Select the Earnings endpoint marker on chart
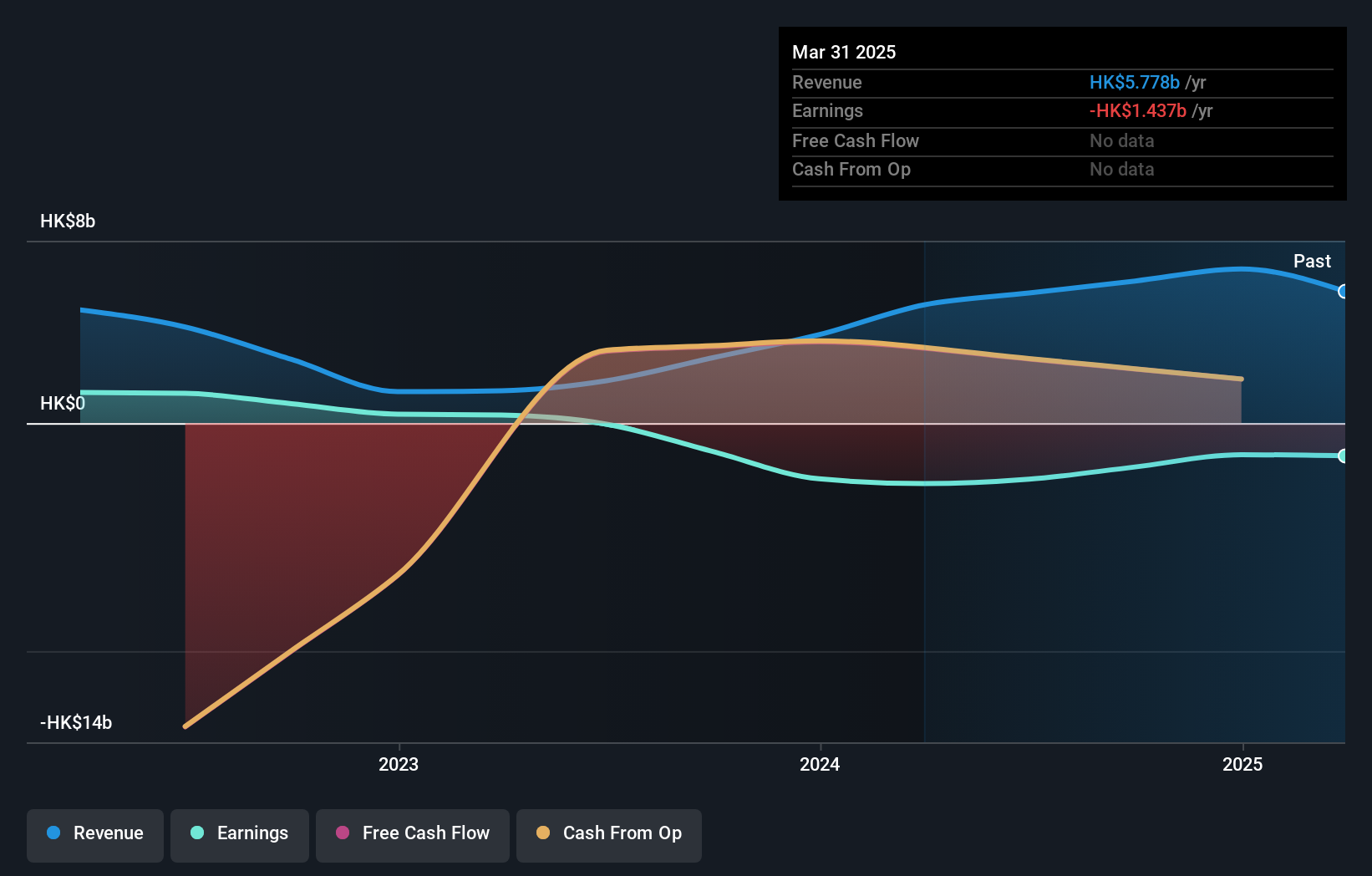 tap(1343, 456)
